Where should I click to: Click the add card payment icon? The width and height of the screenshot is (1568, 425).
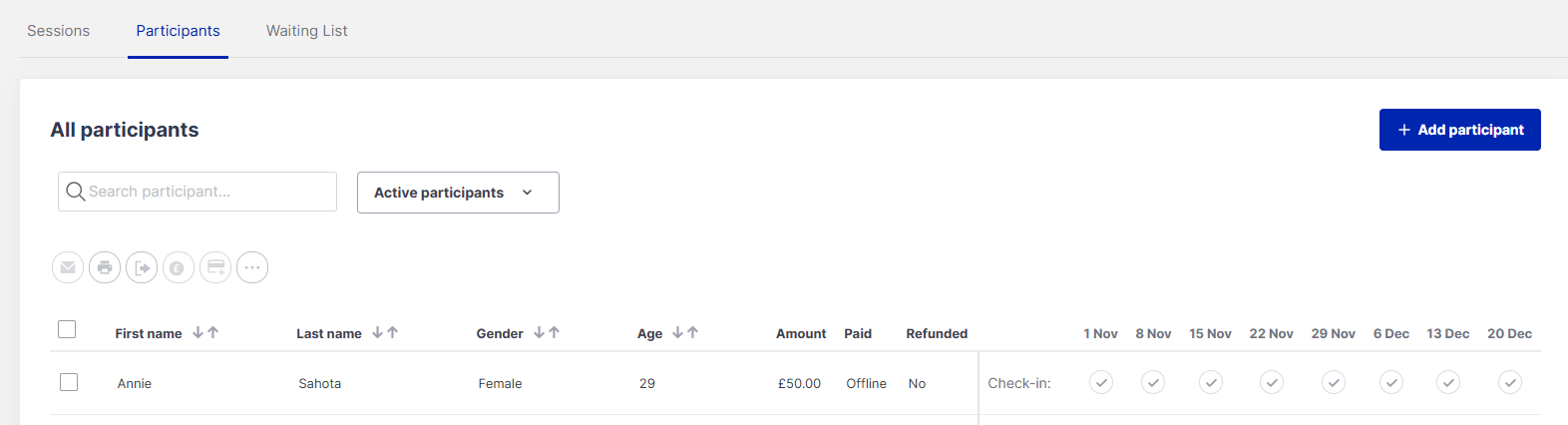tap(215, 267)
